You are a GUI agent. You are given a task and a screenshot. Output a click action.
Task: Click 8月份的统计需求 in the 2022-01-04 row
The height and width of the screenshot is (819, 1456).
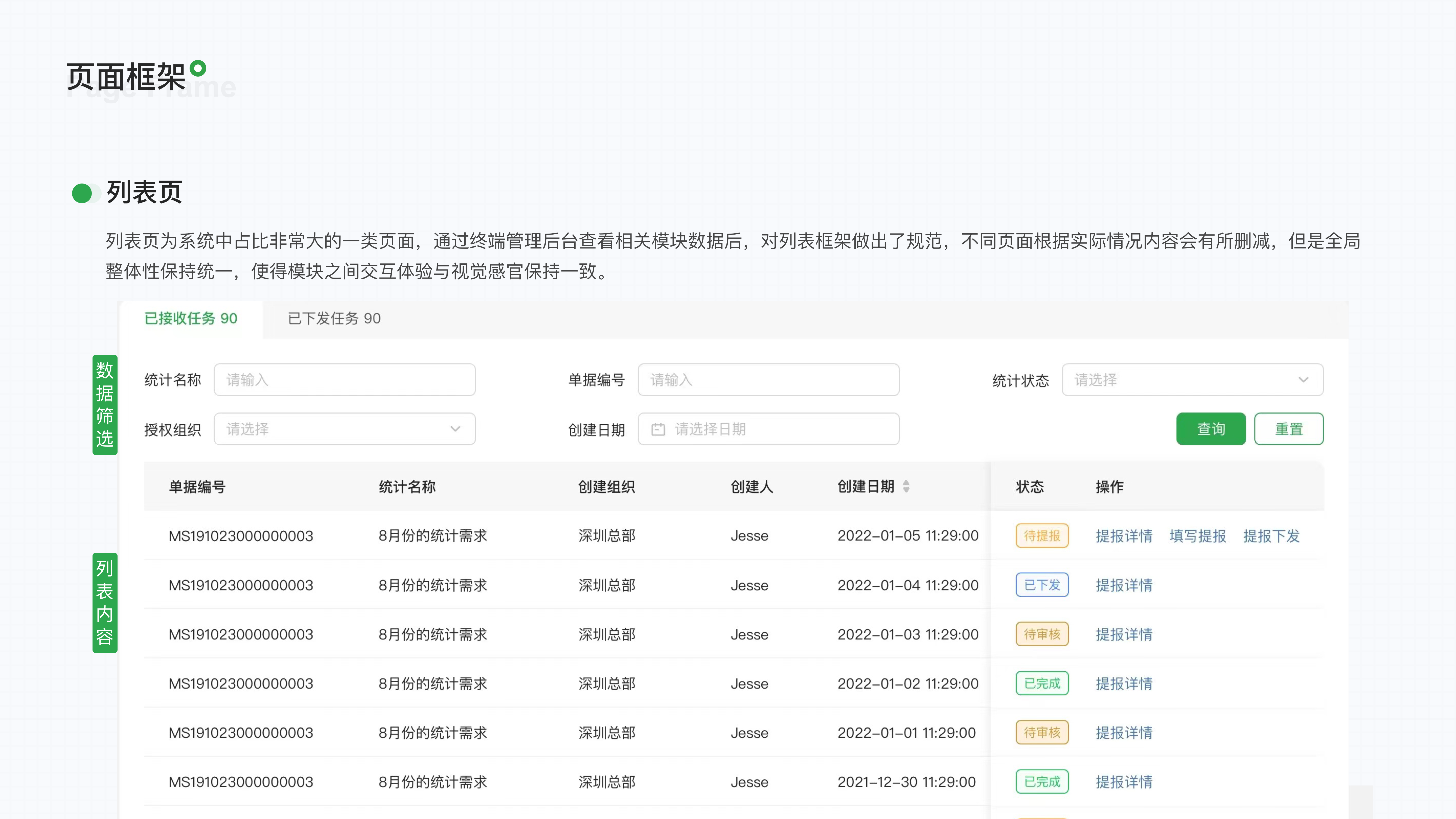point(433,586)
